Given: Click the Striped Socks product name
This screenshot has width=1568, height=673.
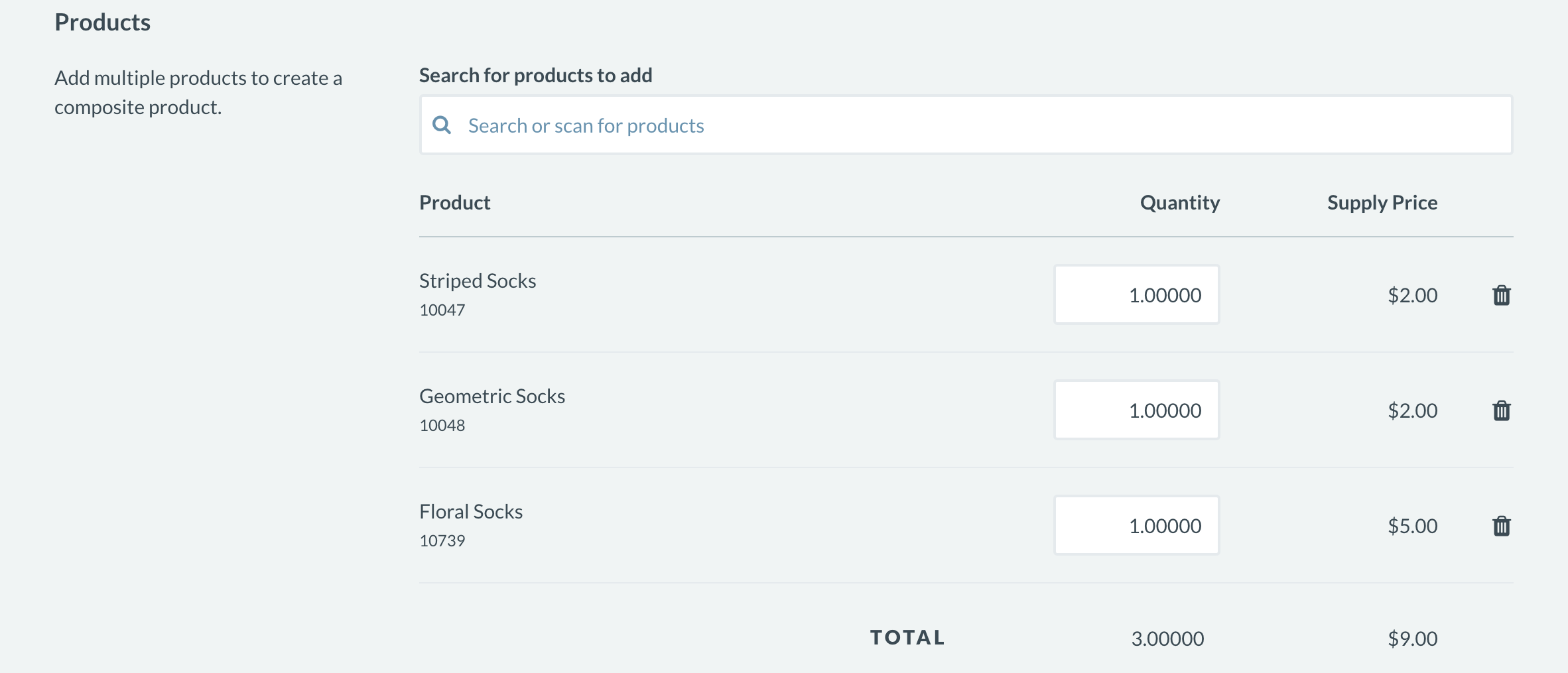Looking at the screenshot, I should pos(478,280).
